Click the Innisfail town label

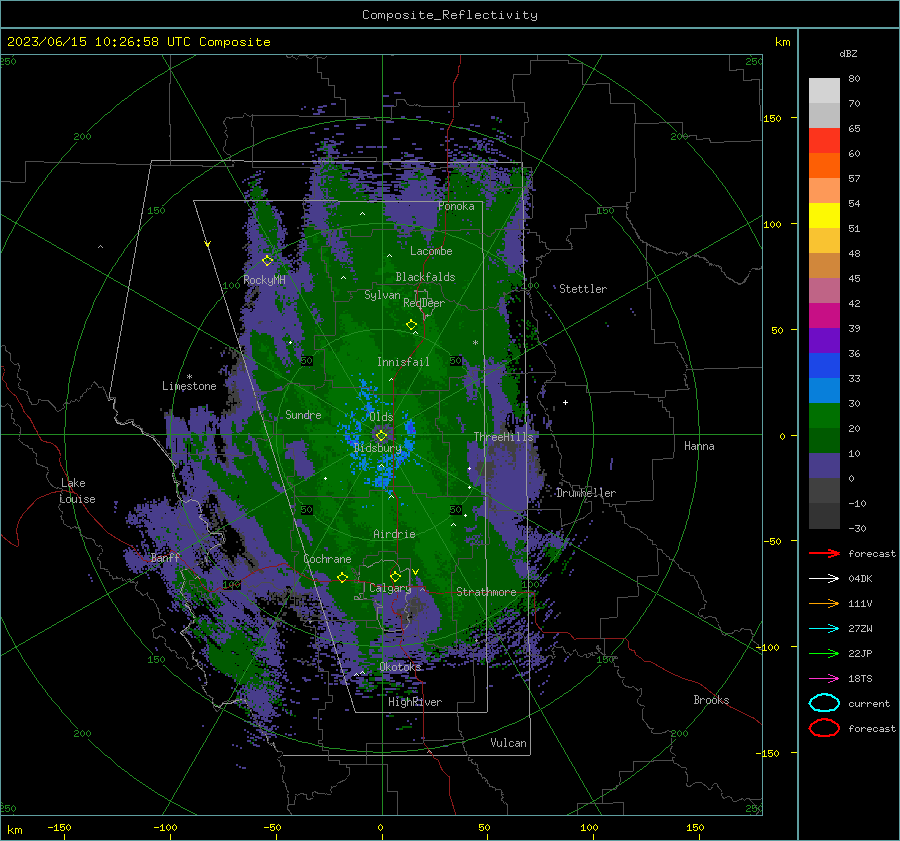click(x=403, y=362)
